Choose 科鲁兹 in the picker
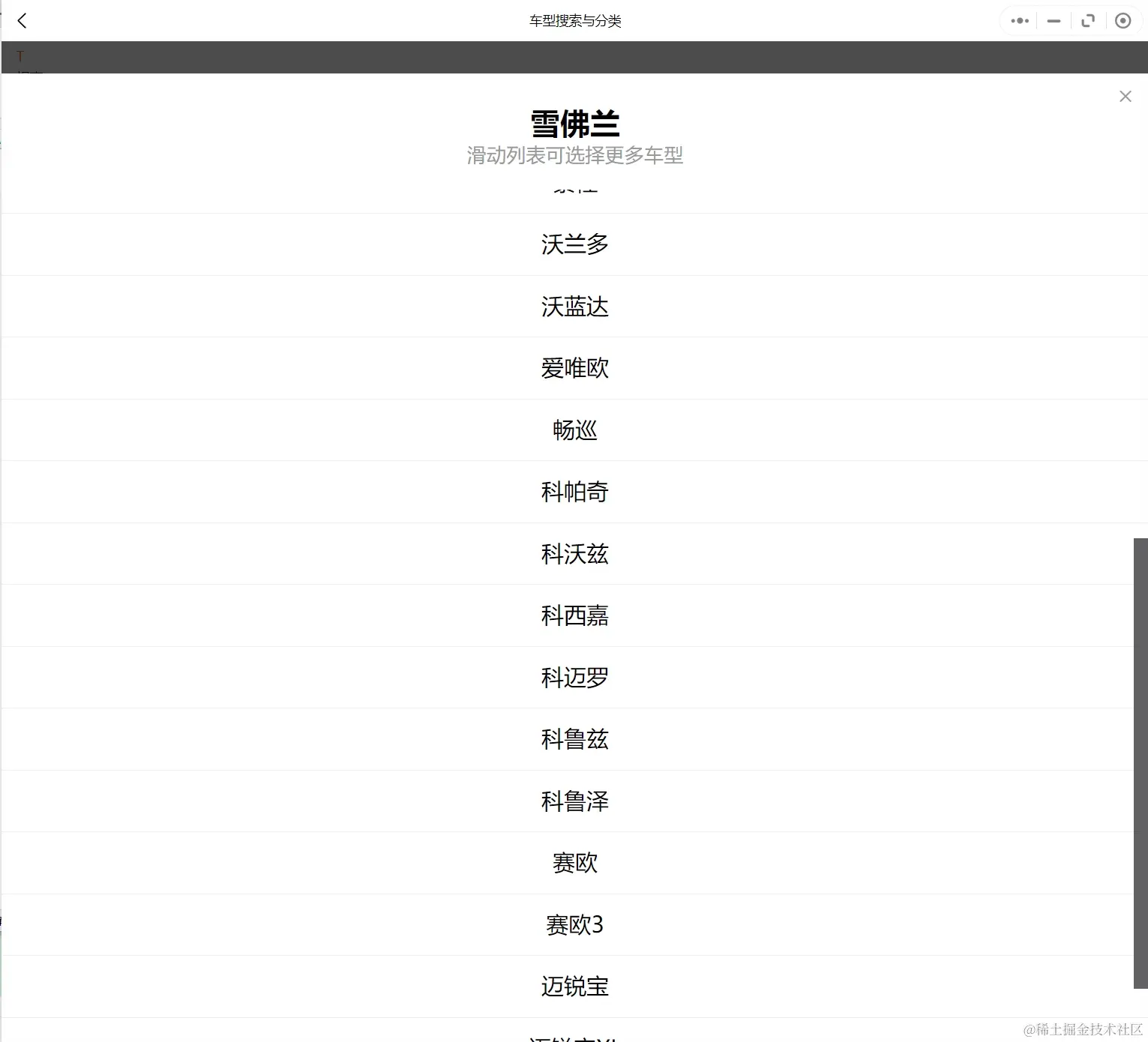This screenshot has height=1042, width=1148. (x=574, y=739)
